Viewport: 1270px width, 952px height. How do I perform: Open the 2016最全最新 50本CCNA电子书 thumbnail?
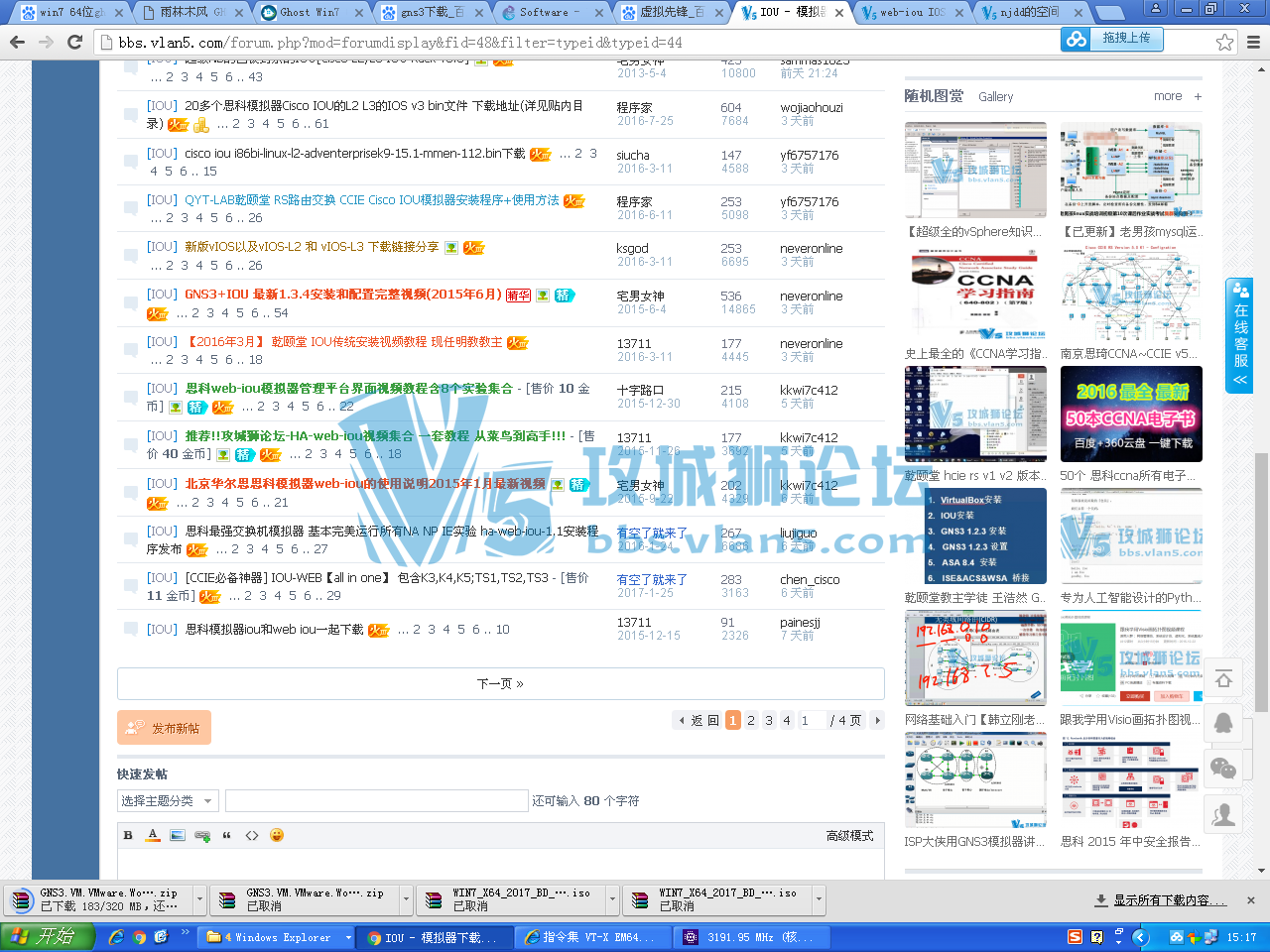tap(1131, 414)
